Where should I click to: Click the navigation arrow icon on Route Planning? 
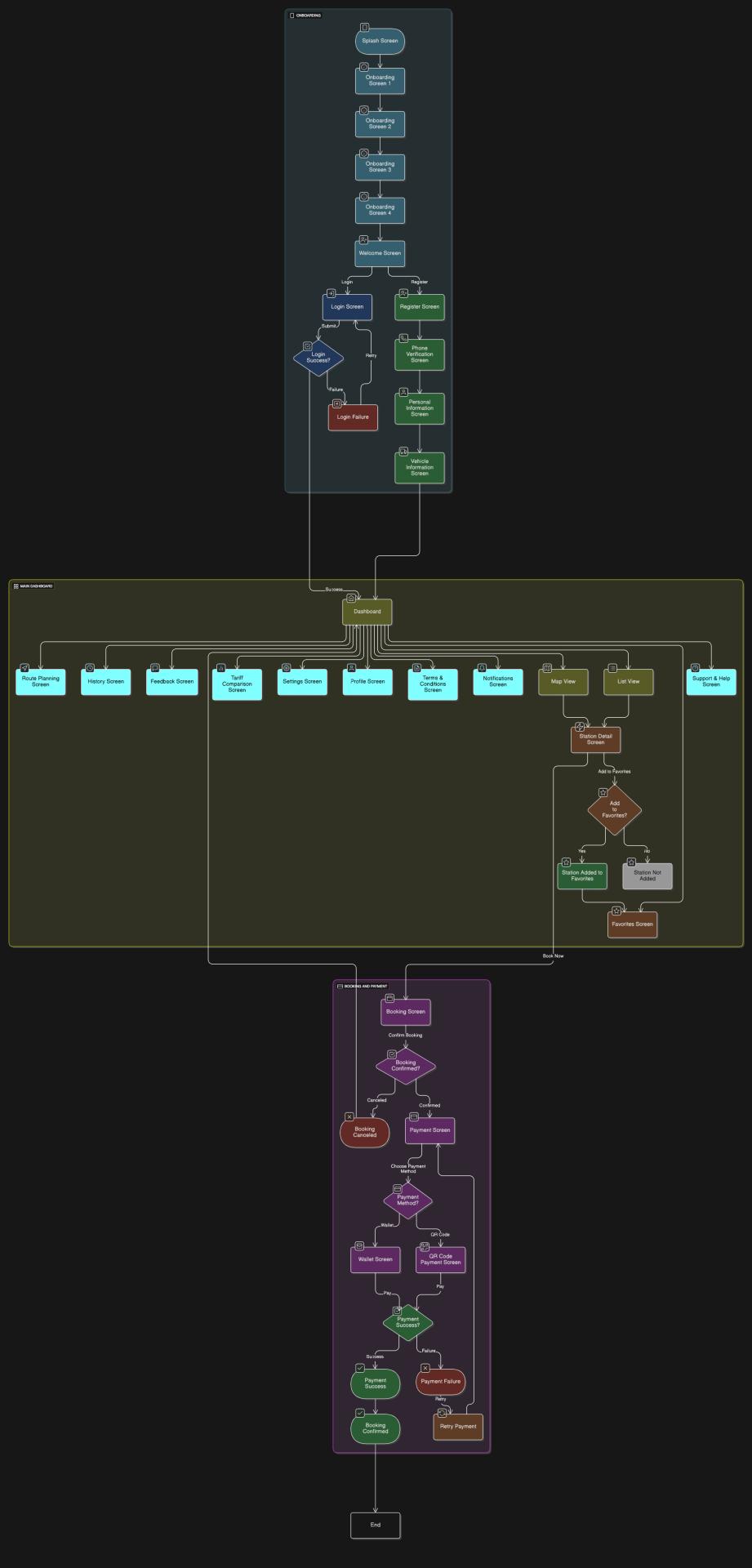pos(24,668)
